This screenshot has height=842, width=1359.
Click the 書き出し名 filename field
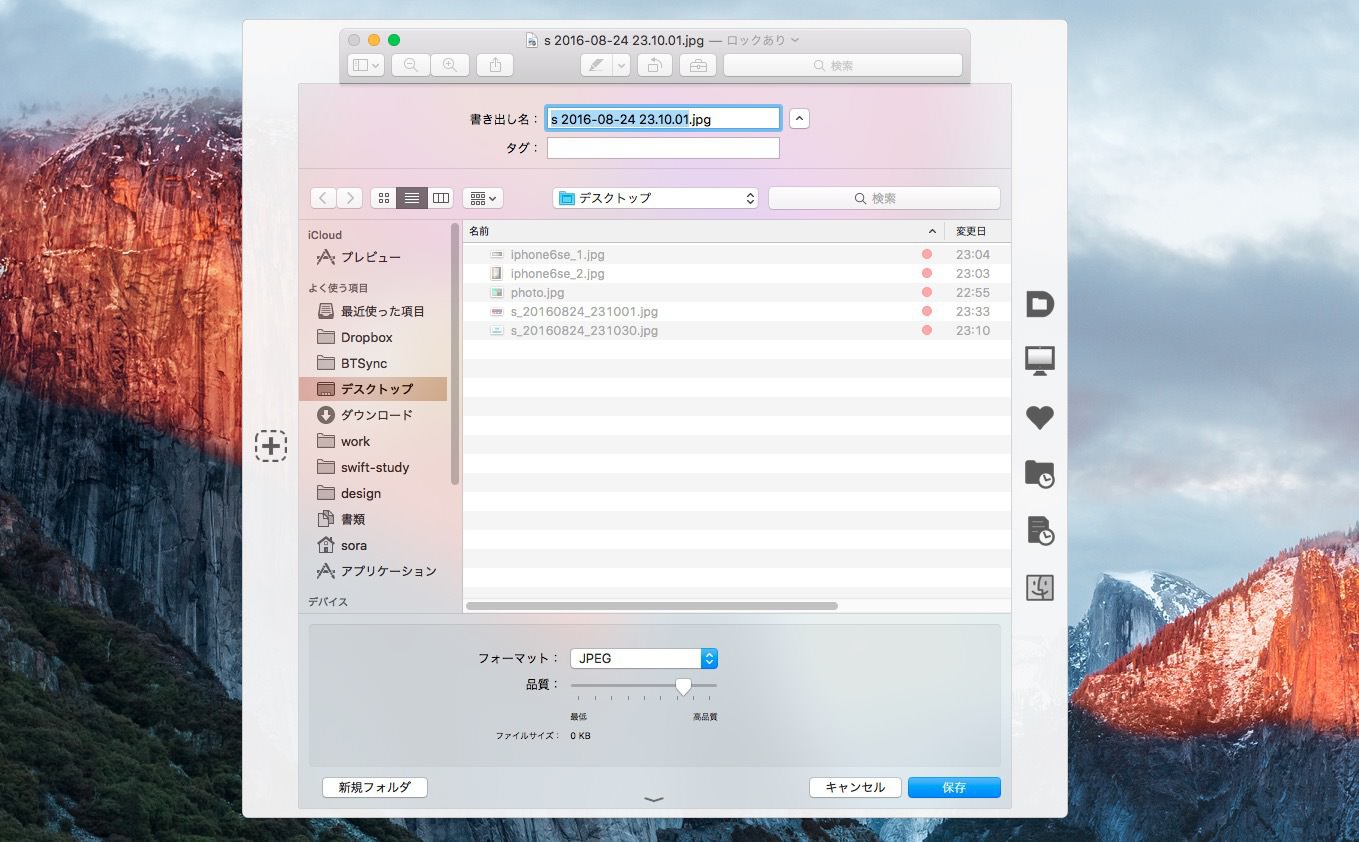[x=663, y=118]
